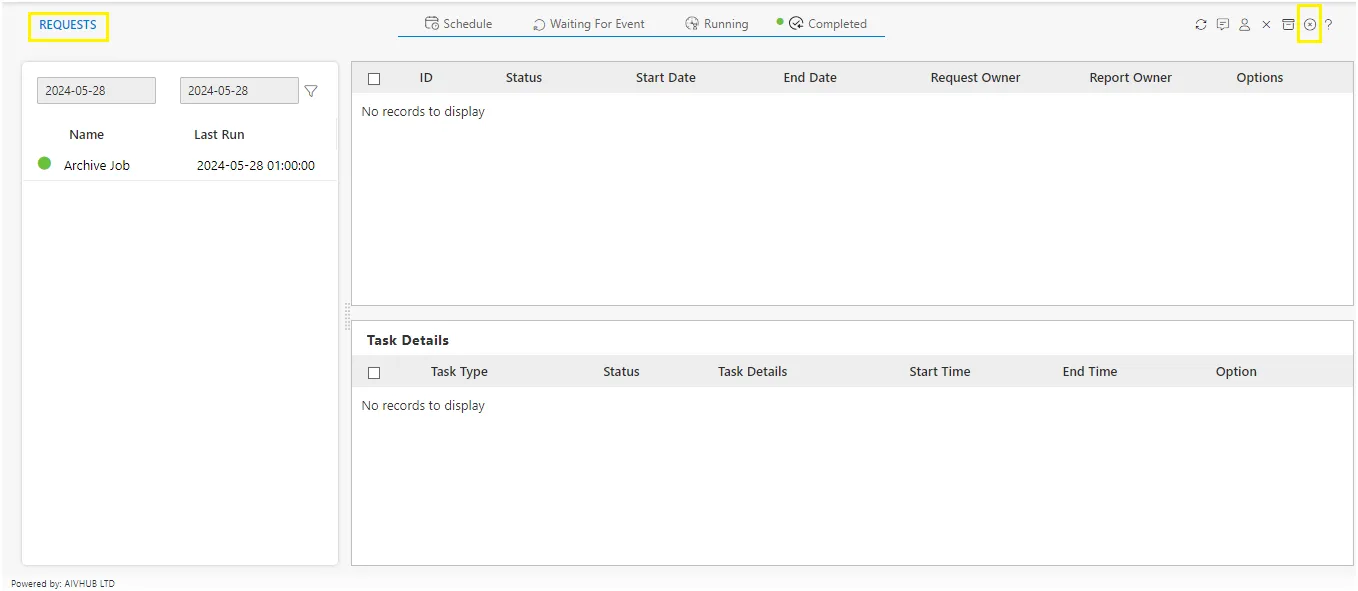The image size is (1358, 591).
Task: Click the Options column header
Action: pos(1260,78)
